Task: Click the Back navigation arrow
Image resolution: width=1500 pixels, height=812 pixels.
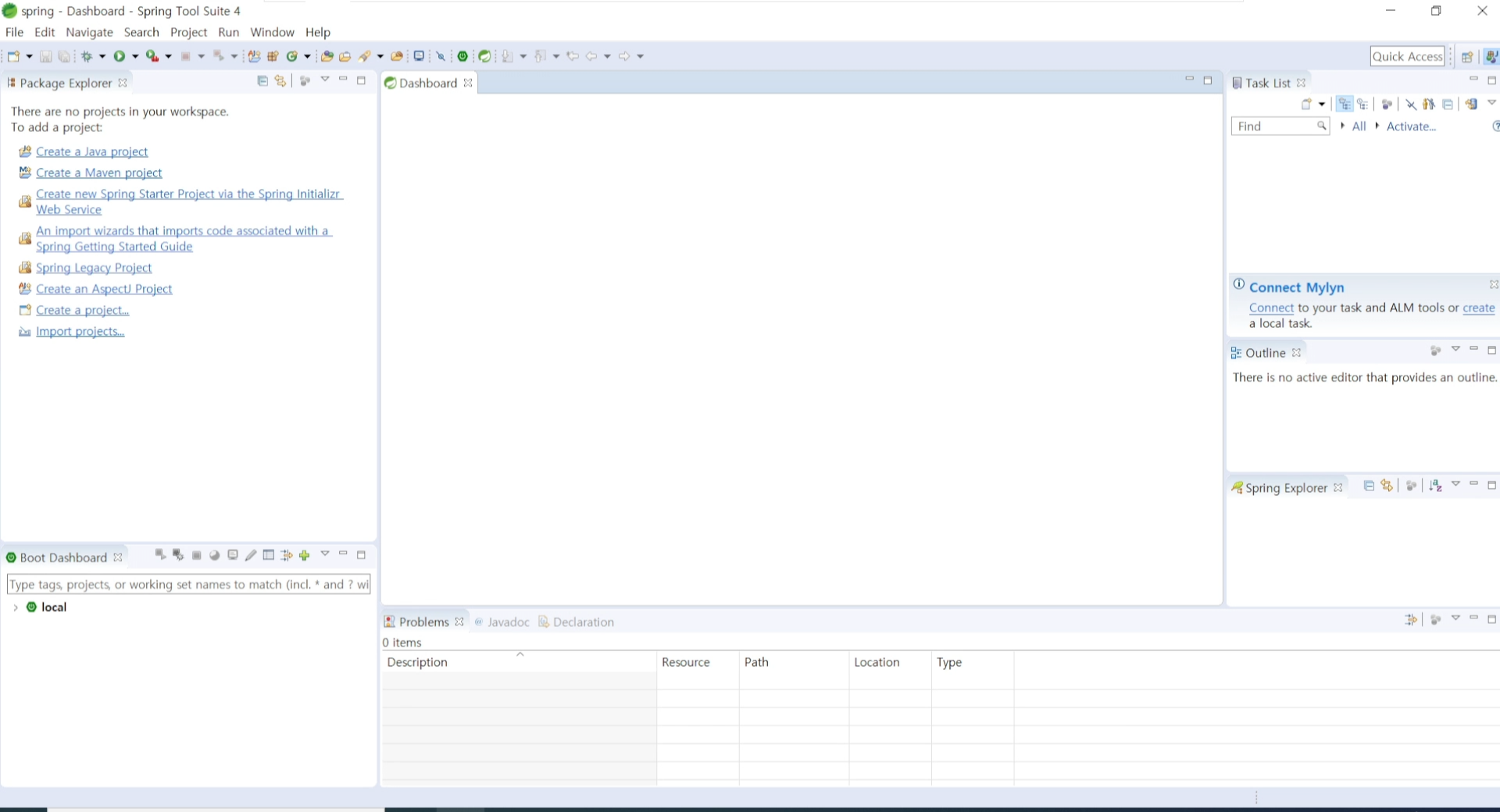Action: click(591, 56)
